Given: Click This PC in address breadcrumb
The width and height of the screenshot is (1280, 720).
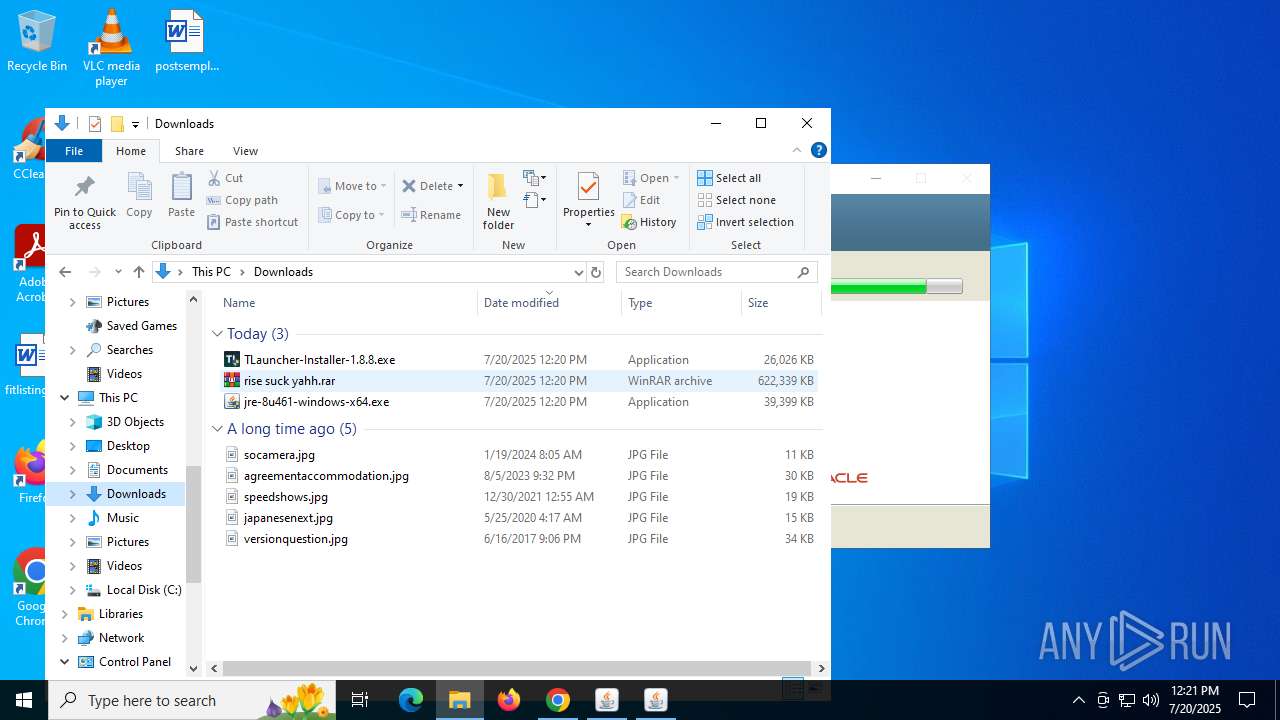Looking at the screenshot, I should pos(211,272).
